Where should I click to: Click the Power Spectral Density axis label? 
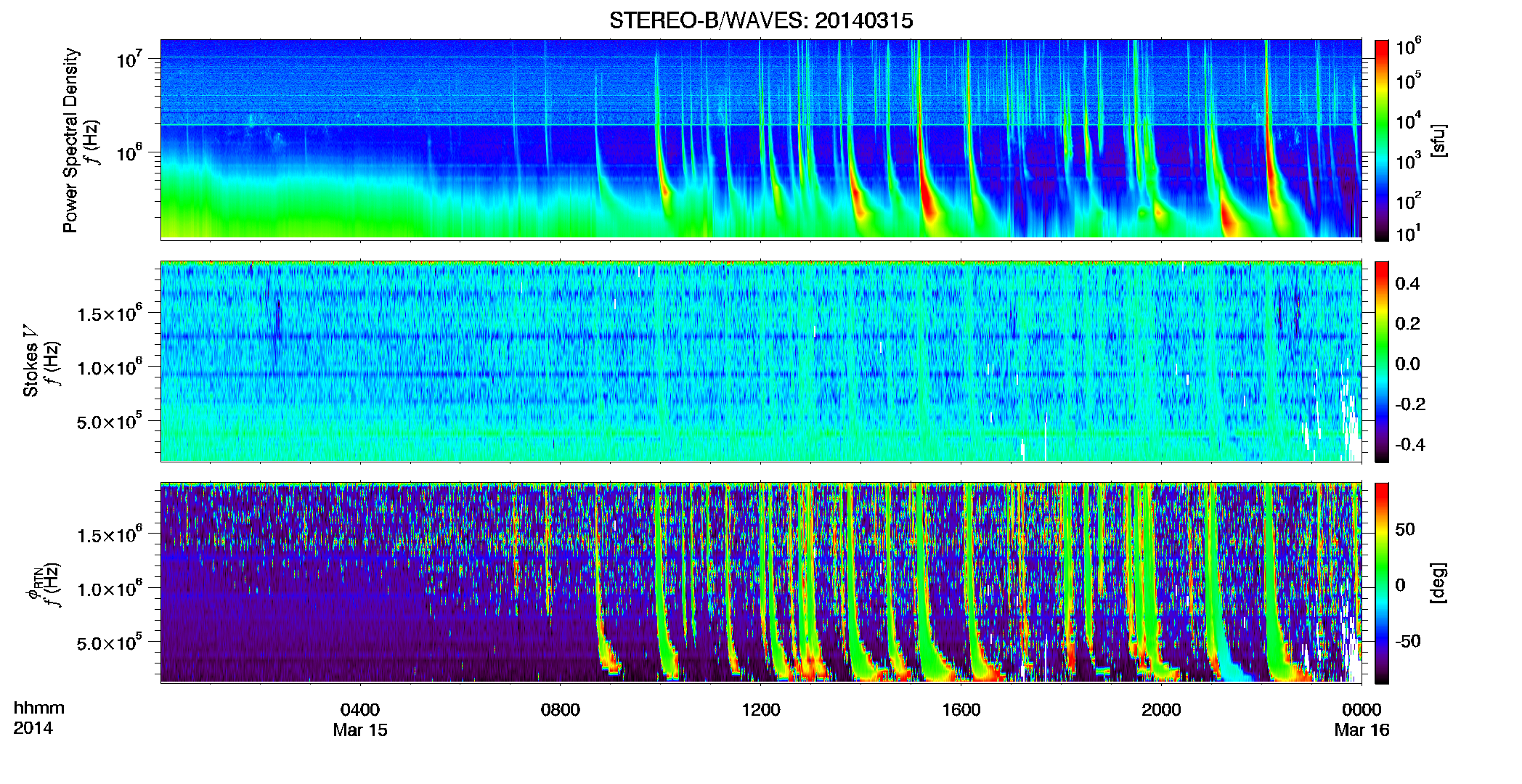[70, 140]
